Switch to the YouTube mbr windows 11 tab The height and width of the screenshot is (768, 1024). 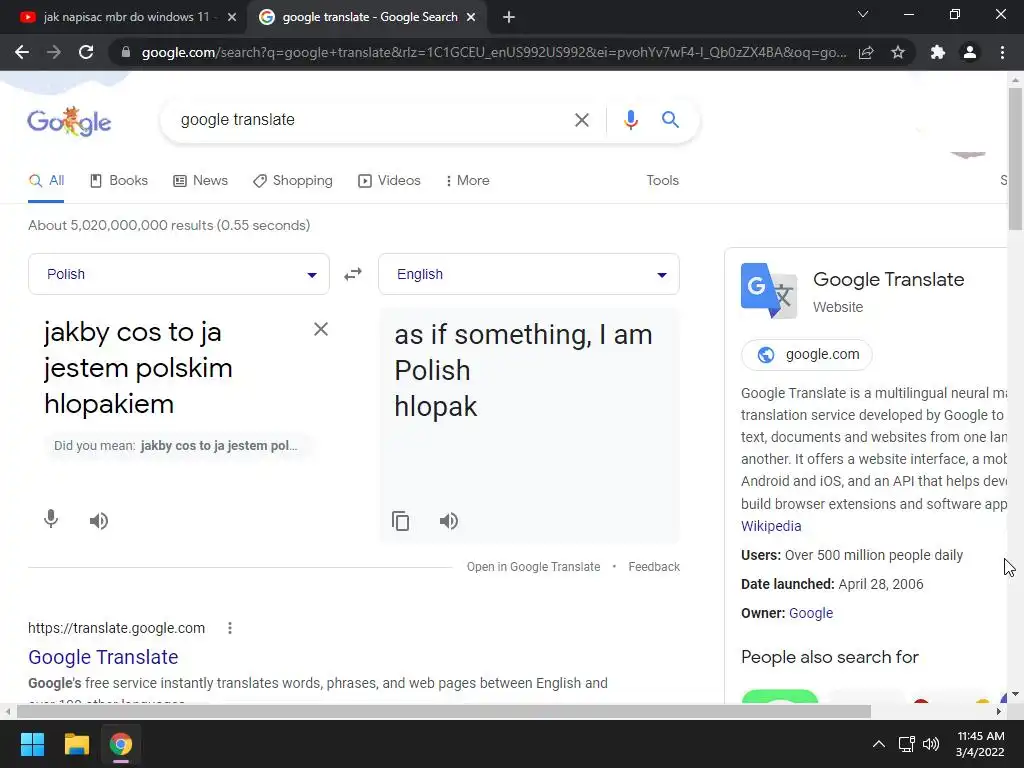(124, 17)
